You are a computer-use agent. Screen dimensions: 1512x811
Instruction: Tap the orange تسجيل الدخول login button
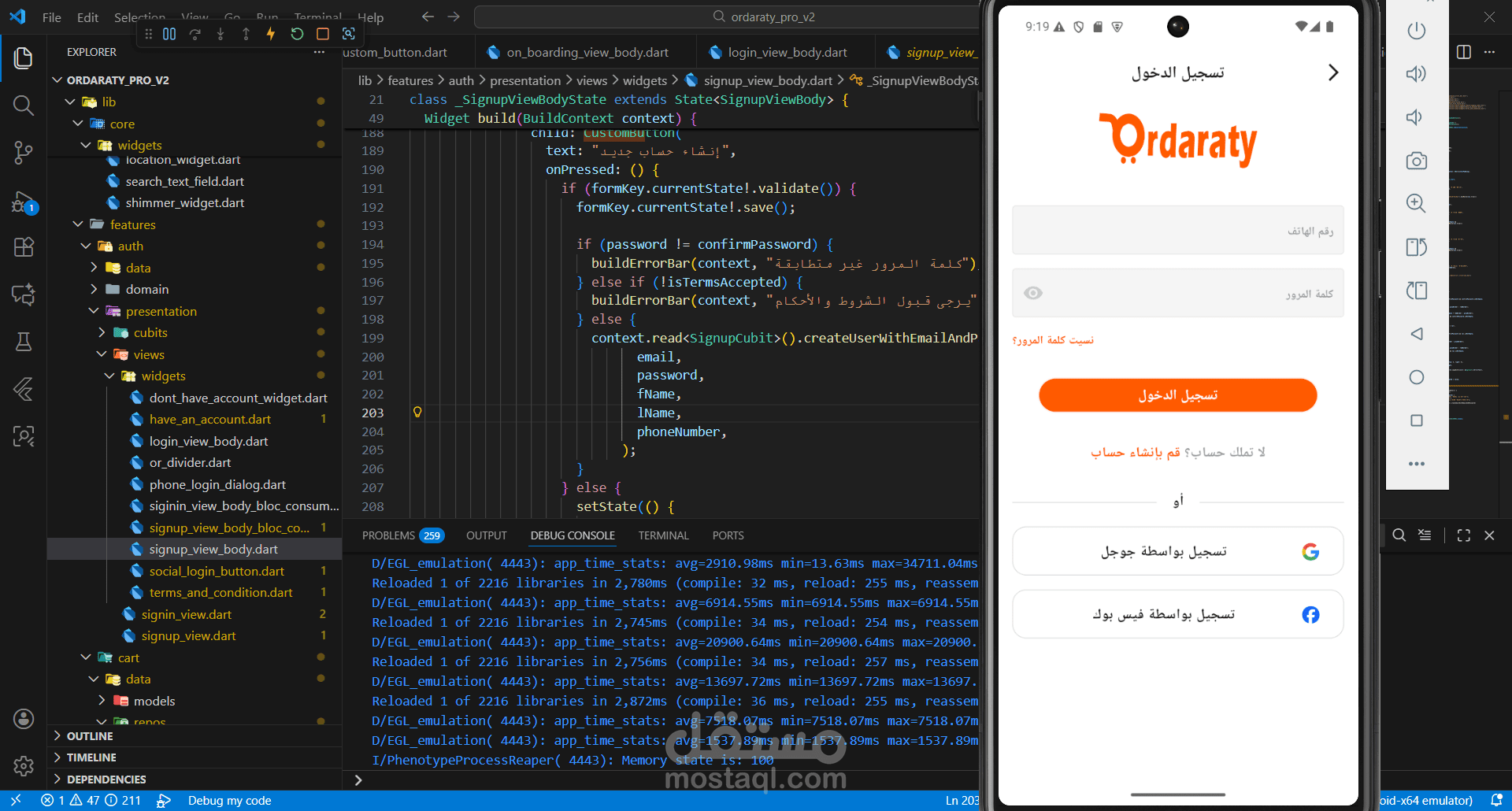1177,395
